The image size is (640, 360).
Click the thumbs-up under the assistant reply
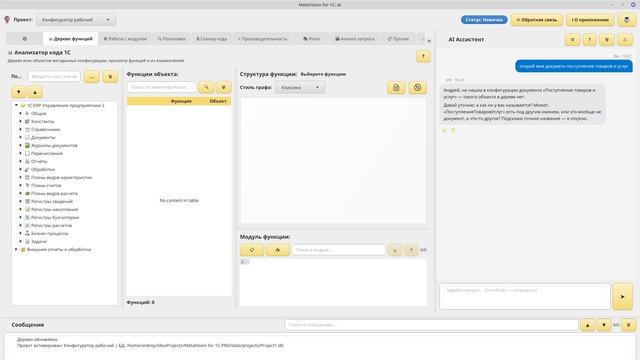pyautogui.click(x=444, y=130)
